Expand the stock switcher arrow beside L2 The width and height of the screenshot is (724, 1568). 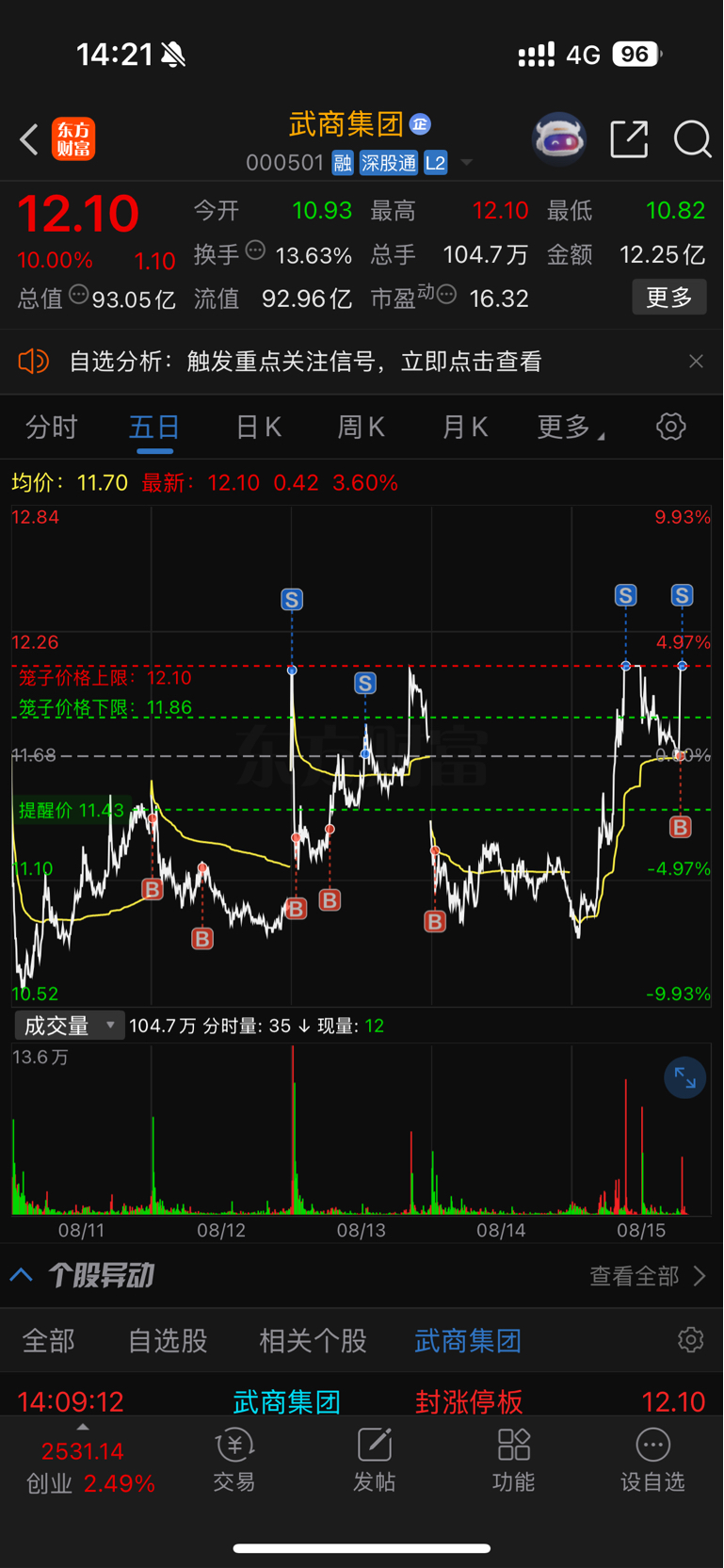466,164
